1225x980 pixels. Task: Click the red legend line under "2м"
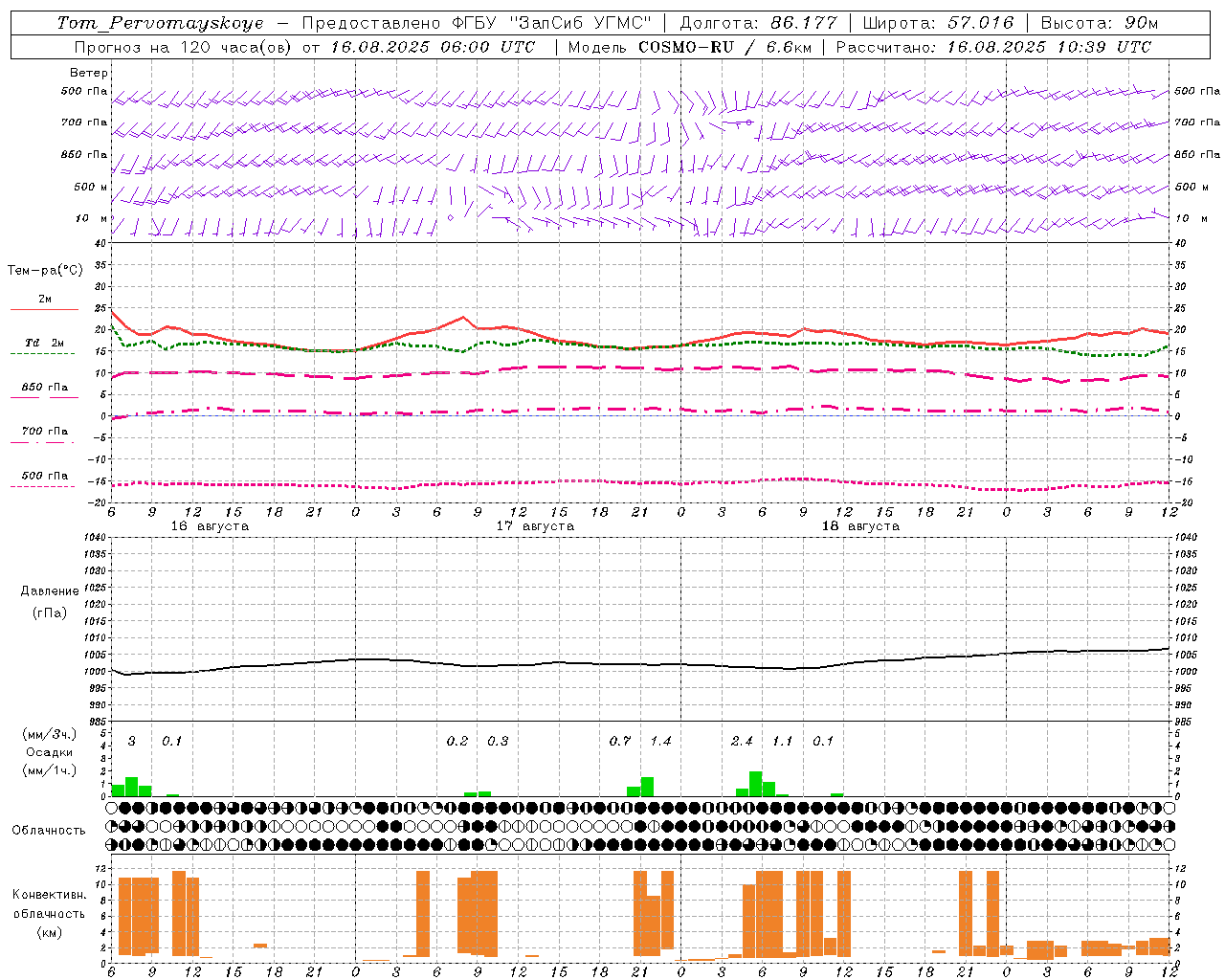pyautogui.click(x=44, y=309)
